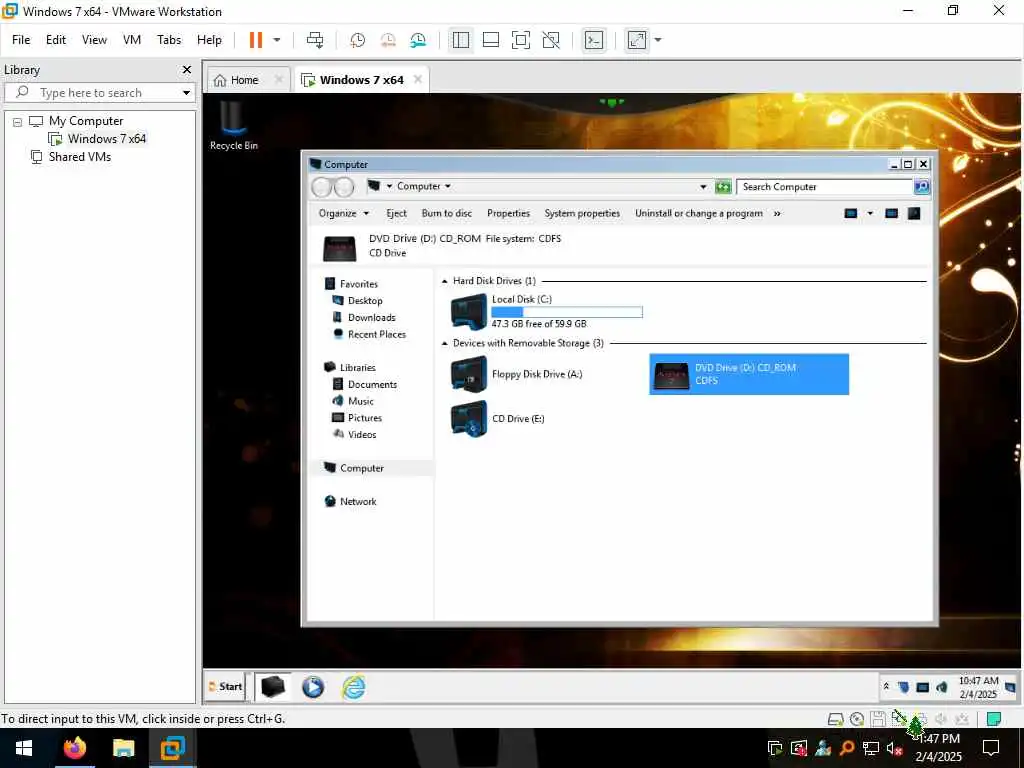Expand the stretch guest dropdown arrow
This screenshot has width=1024, height=768.
click(658, 40)
